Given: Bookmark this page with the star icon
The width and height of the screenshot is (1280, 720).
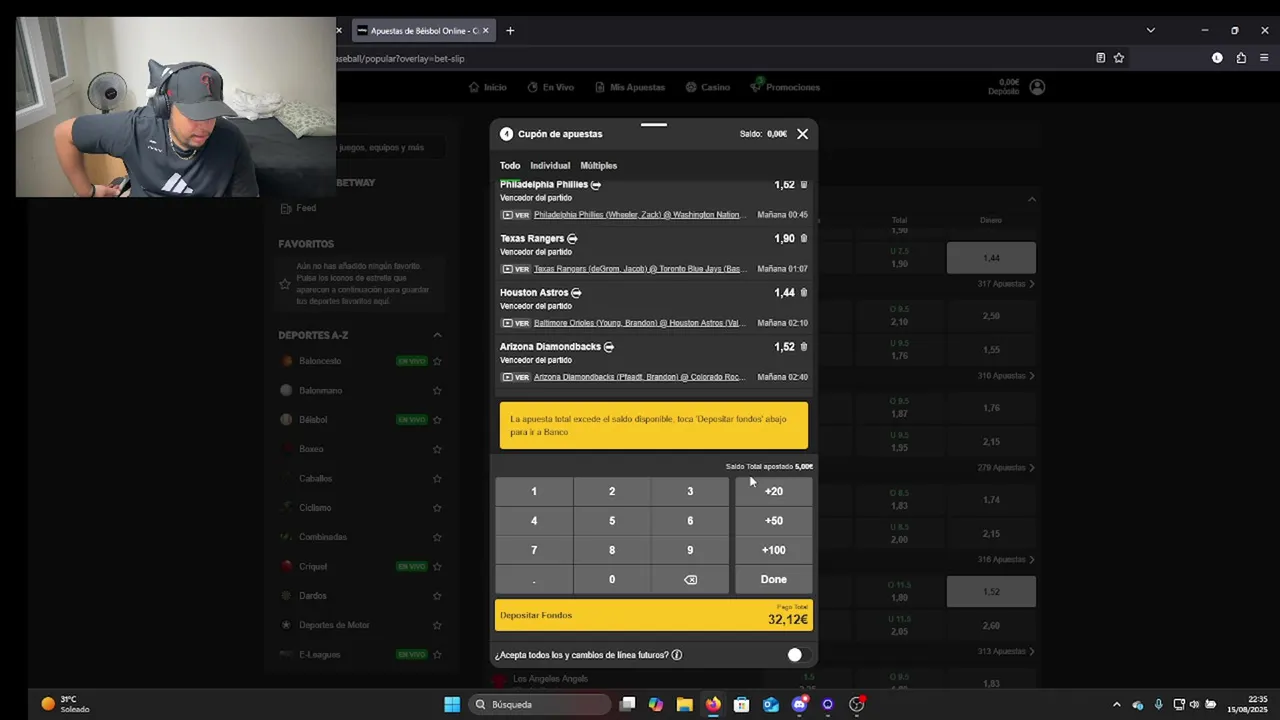Looking at the screenshot, I should (x=1119, y=58).
